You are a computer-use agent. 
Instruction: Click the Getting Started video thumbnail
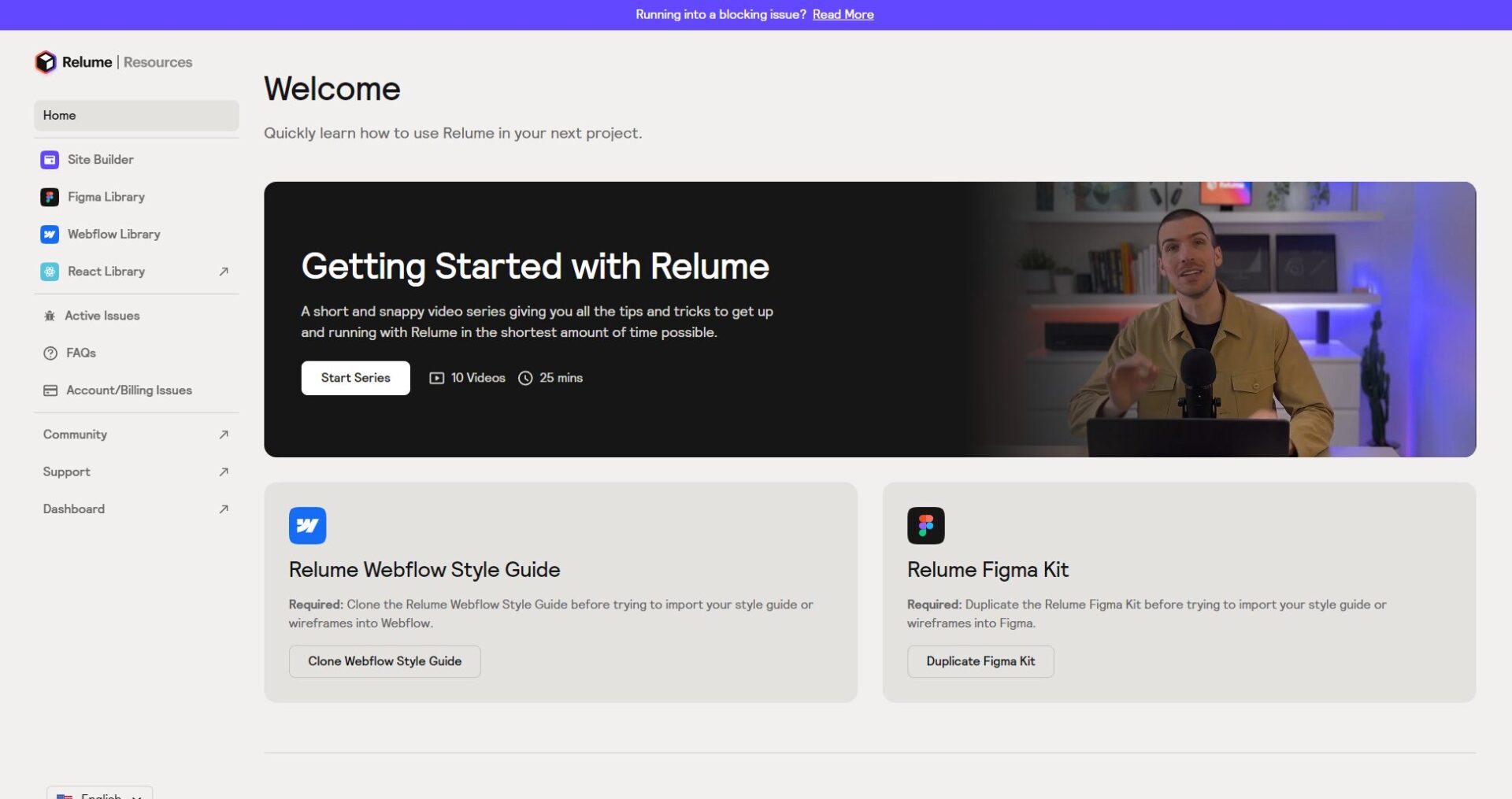pyautogui.click(x=1221, y=320)
